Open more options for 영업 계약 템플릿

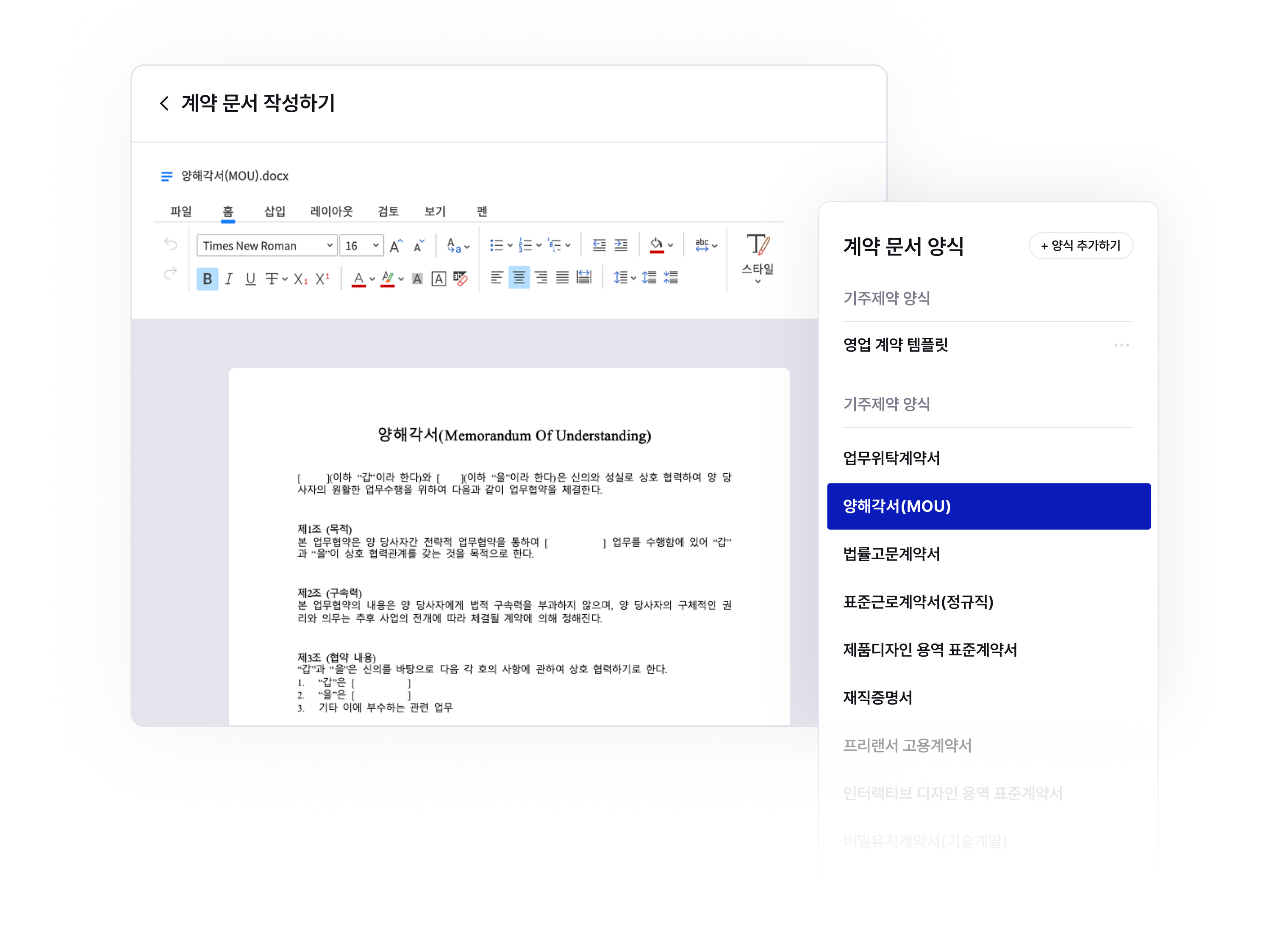pos(1121,345)
